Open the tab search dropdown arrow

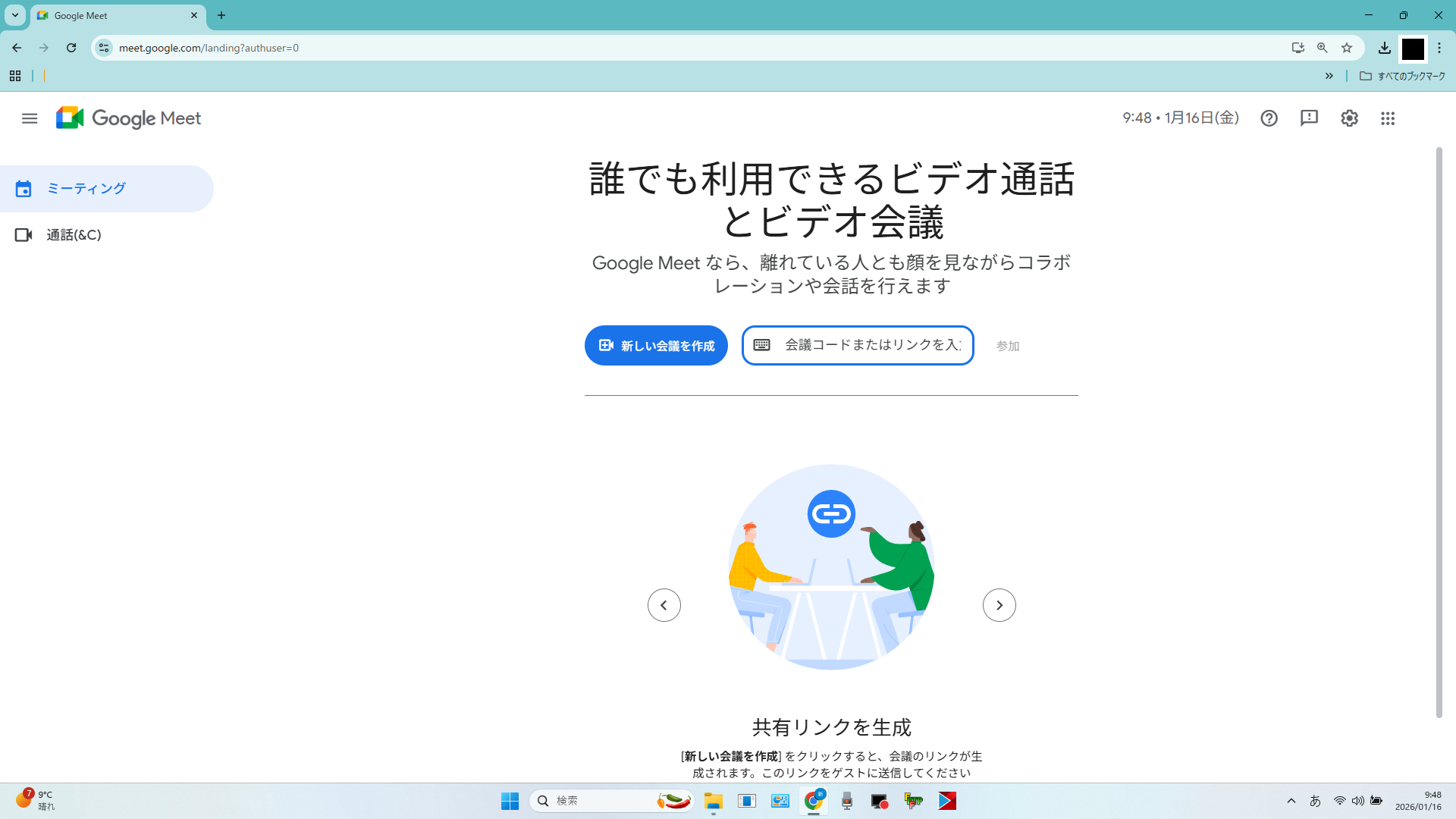click(x=14, y=15)
